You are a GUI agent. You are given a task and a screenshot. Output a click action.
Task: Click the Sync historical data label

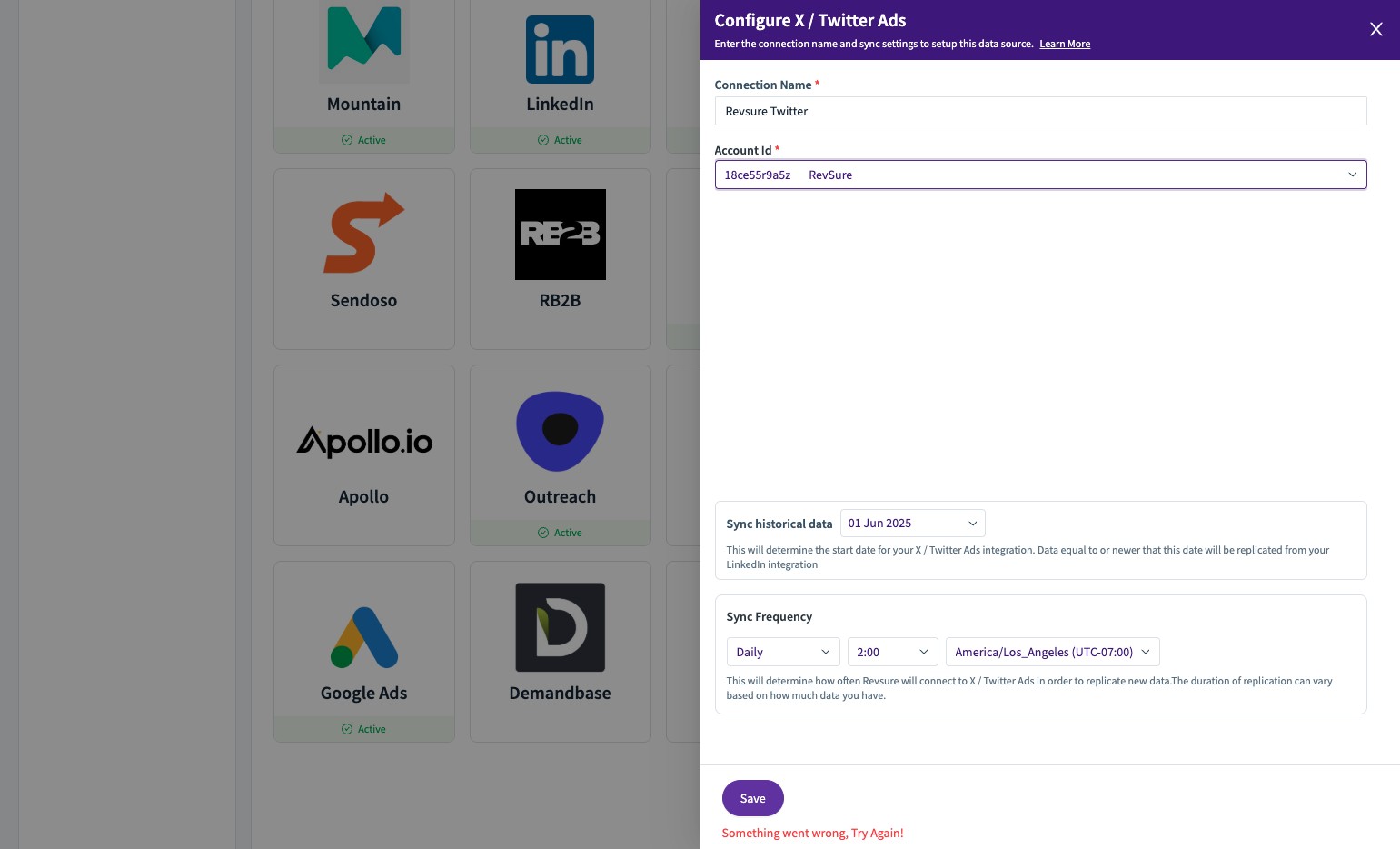[779, 524]
